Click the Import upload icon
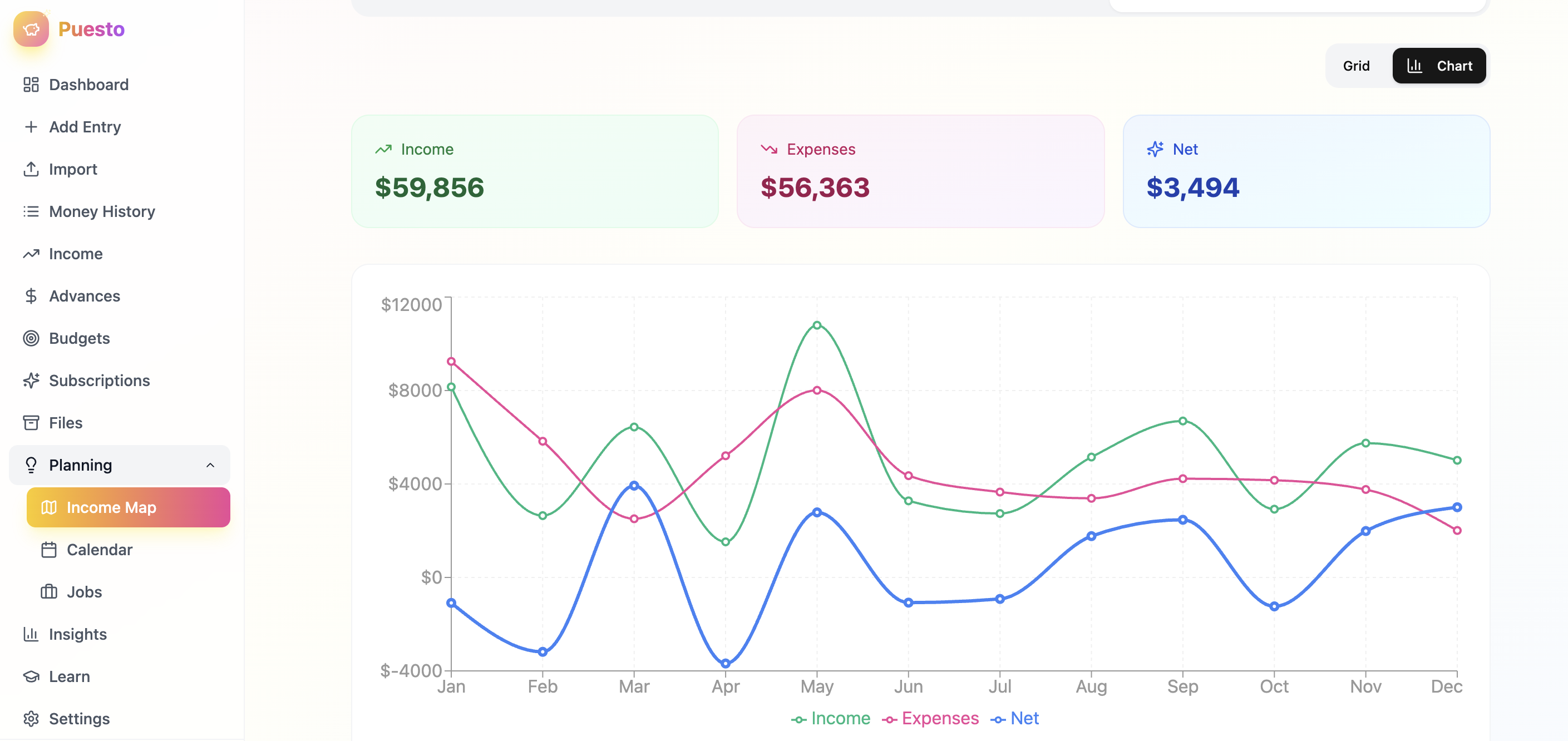The width and height of the screenshot is (1568, 741). click(31, 169)
